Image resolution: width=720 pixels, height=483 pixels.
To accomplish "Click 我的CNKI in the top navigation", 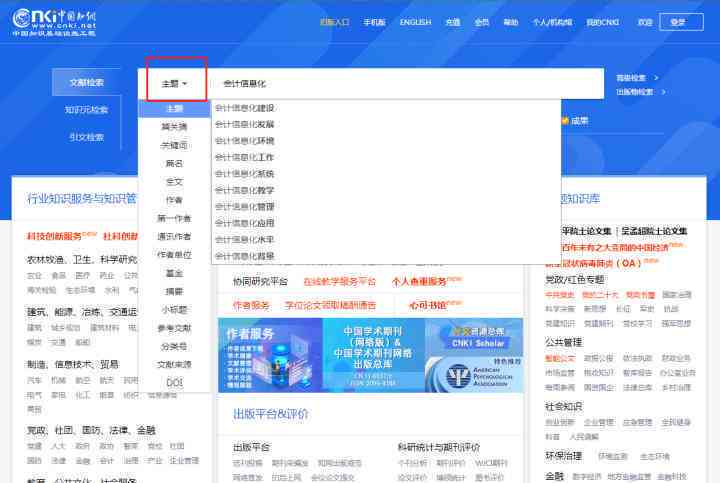I will 602,22.
